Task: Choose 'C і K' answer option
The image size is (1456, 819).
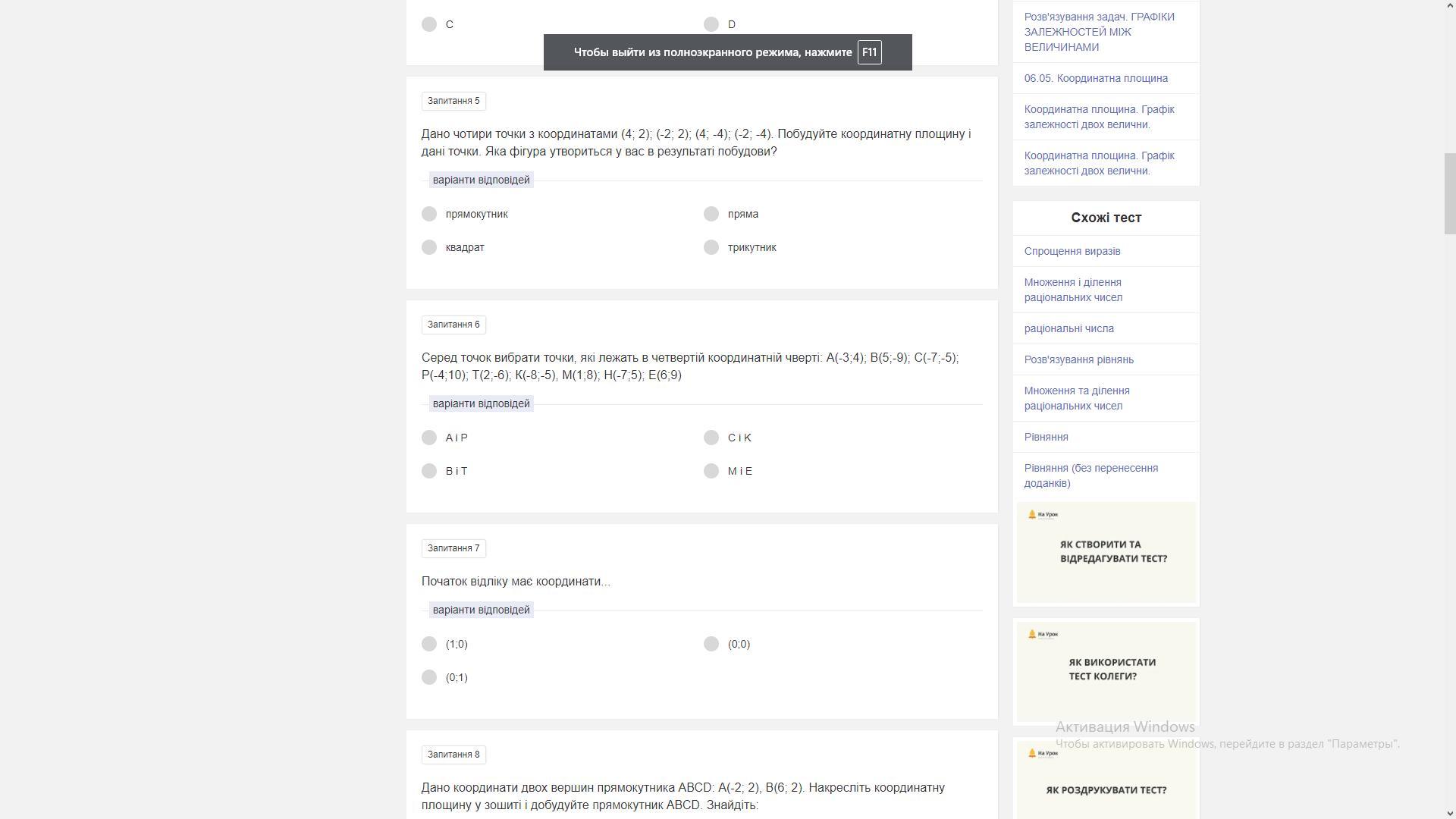Action: 711,438
